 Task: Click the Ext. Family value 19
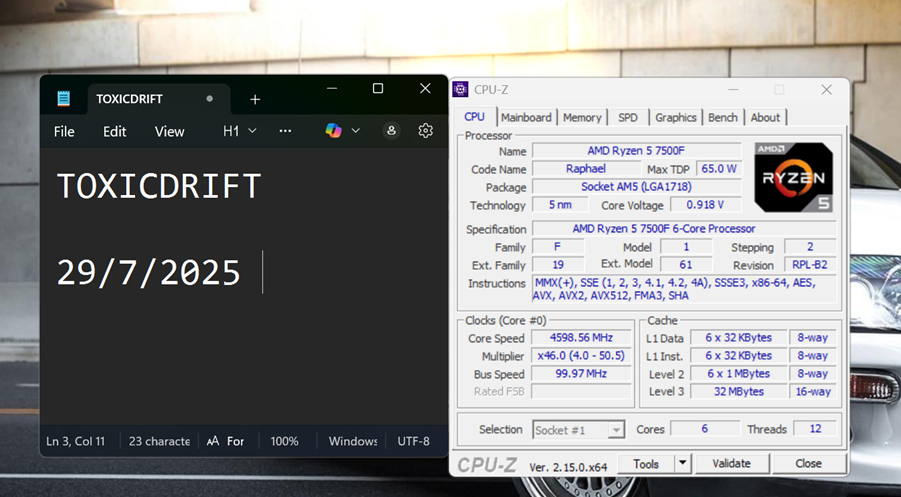pos(558,265)
